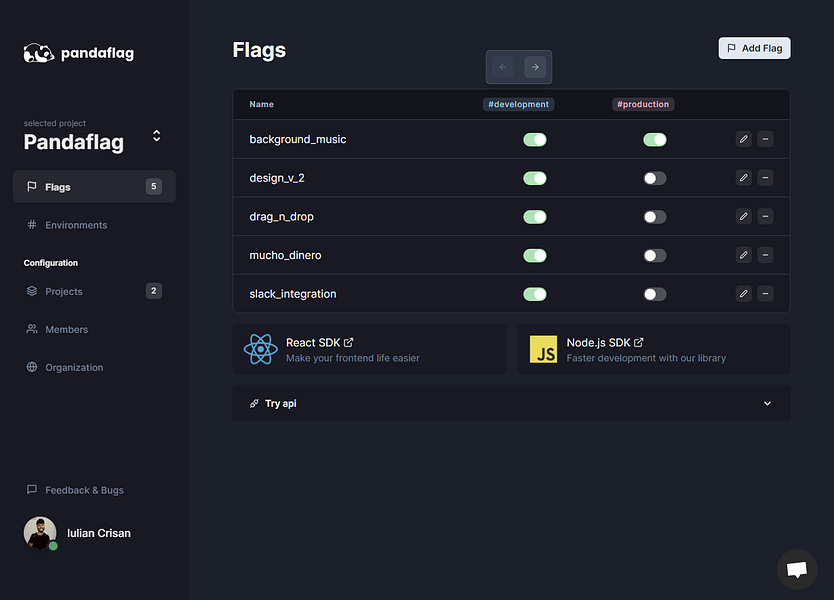Click the mucho_dinero flag name
The image size is (834, 600).
[285, 255]
